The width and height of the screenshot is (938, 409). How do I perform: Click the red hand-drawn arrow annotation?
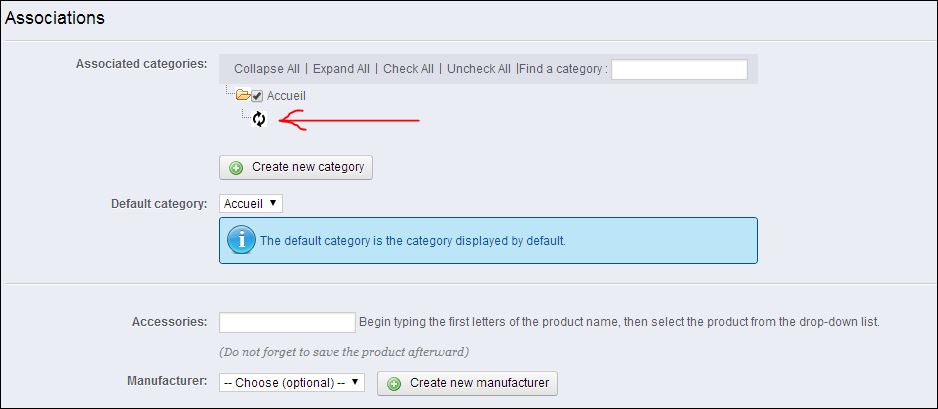coord(349,120)
